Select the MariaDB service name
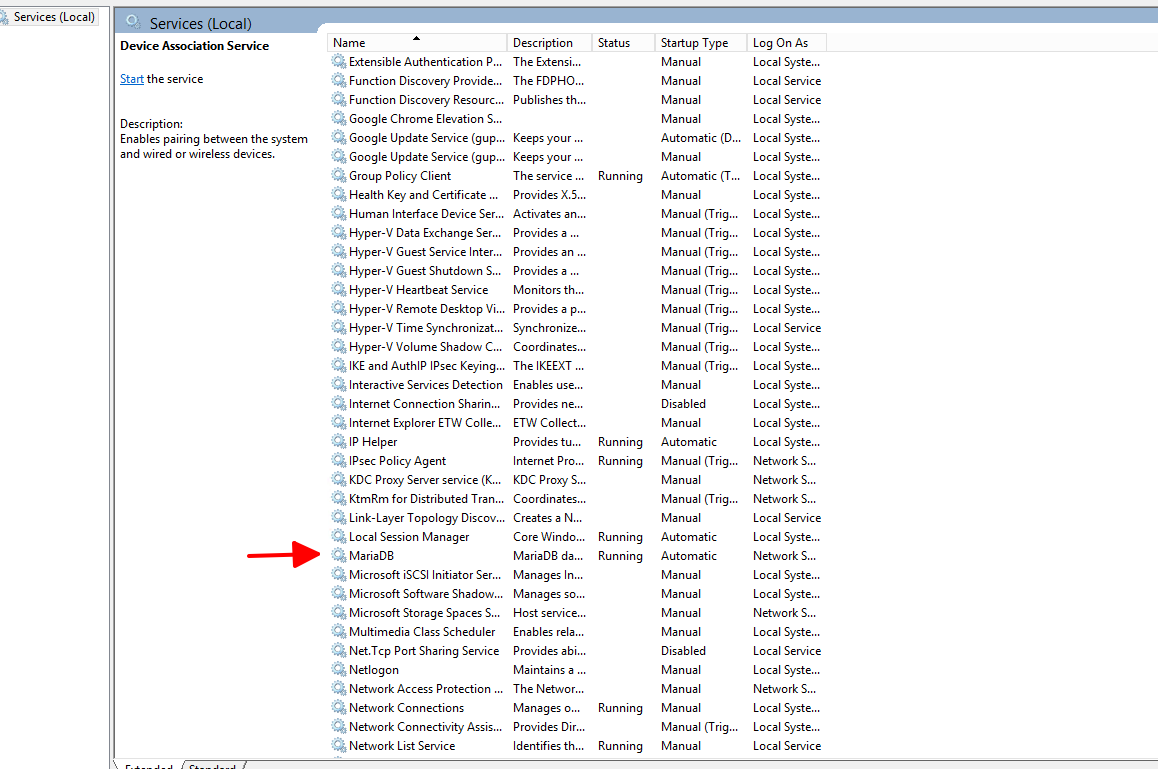Viewport: 1158px width, 769px height. coord(371,556)
